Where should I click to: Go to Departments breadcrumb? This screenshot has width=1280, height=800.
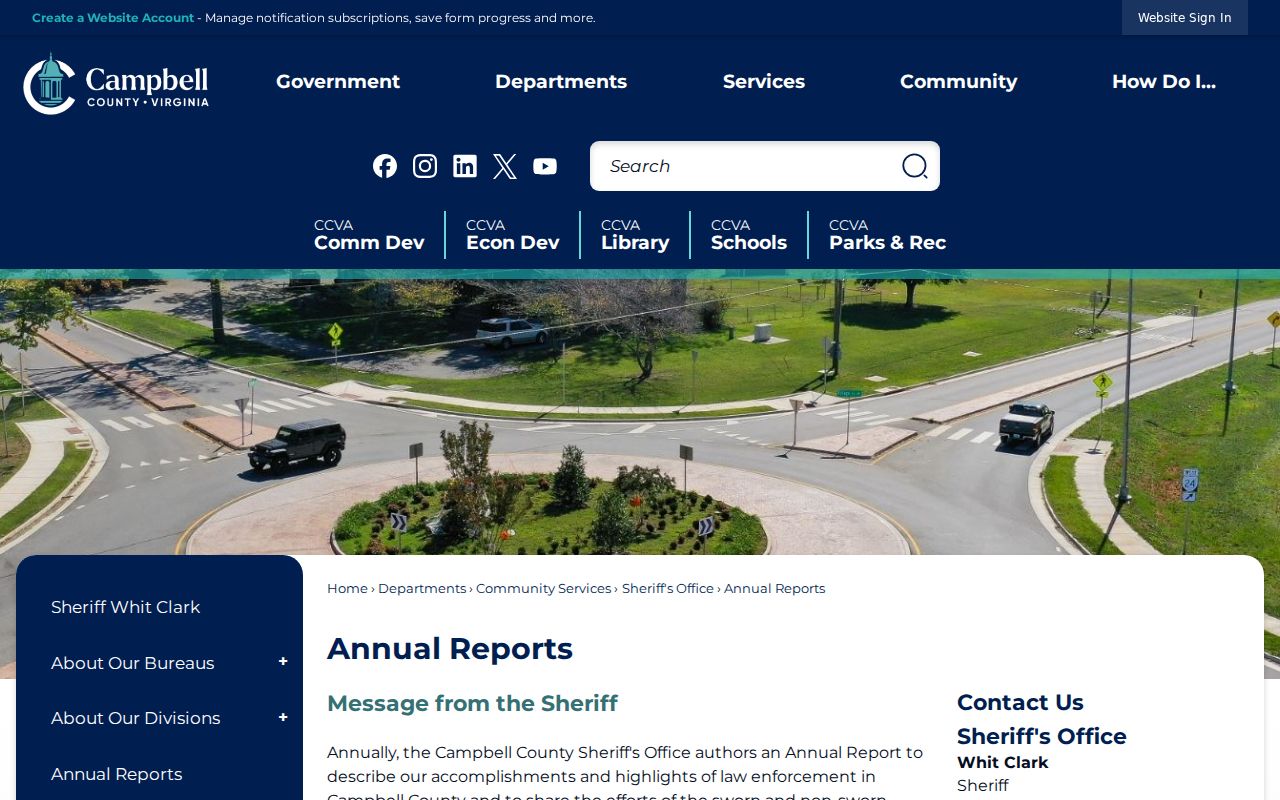pyautogui.click(x=422, y=589)
